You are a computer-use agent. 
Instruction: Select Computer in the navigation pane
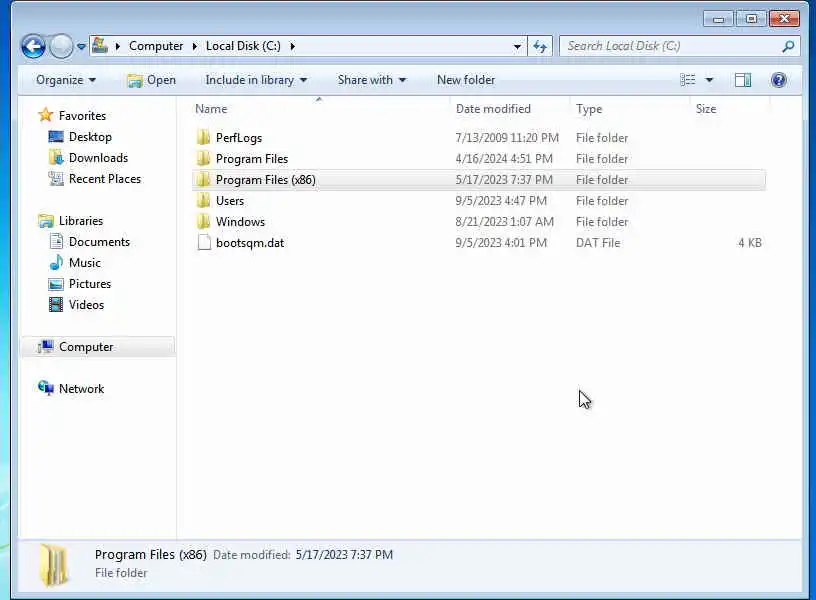point(98,347)
